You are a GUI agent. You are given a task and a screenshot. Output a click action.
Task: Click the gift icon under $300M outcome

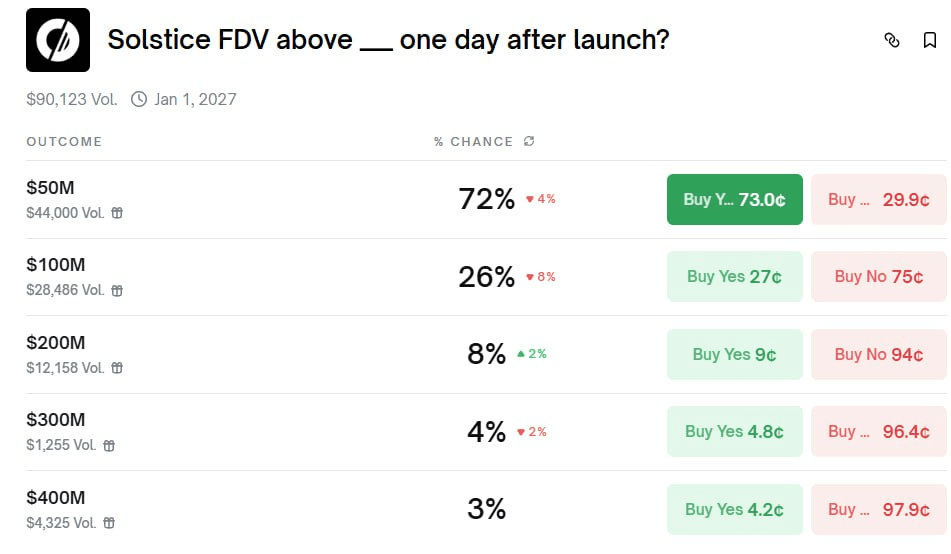(x=109, y=446)
